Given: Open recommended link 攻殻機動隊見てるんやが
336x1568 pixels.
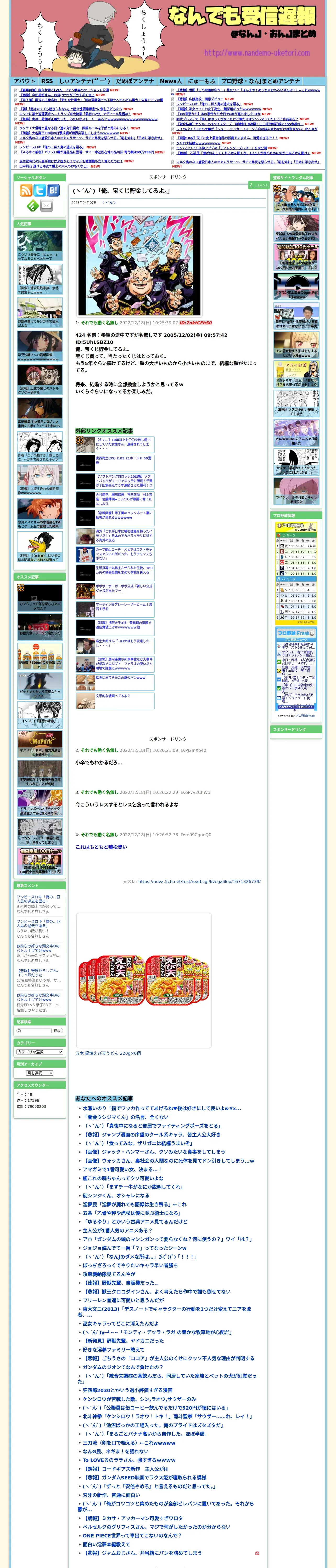Looking at the screenshot, I should [x=109, y=1274].
